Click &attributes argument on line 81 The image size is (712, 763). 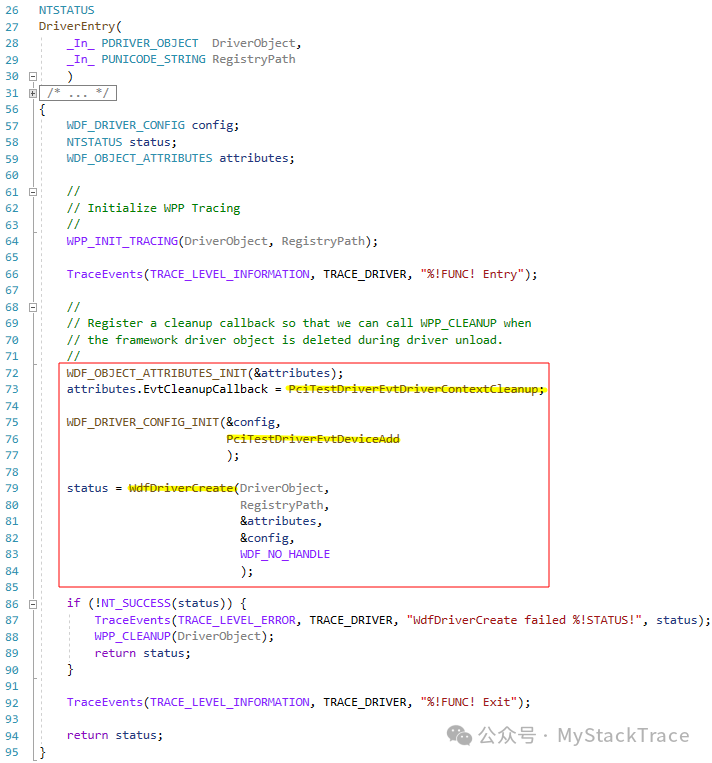coord(278,522)
